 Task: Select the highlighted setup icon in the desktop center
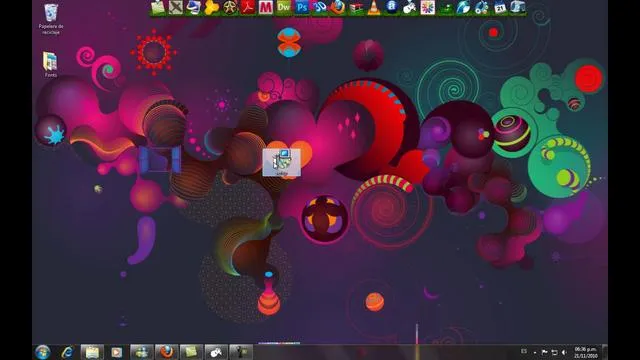(282, 162)
